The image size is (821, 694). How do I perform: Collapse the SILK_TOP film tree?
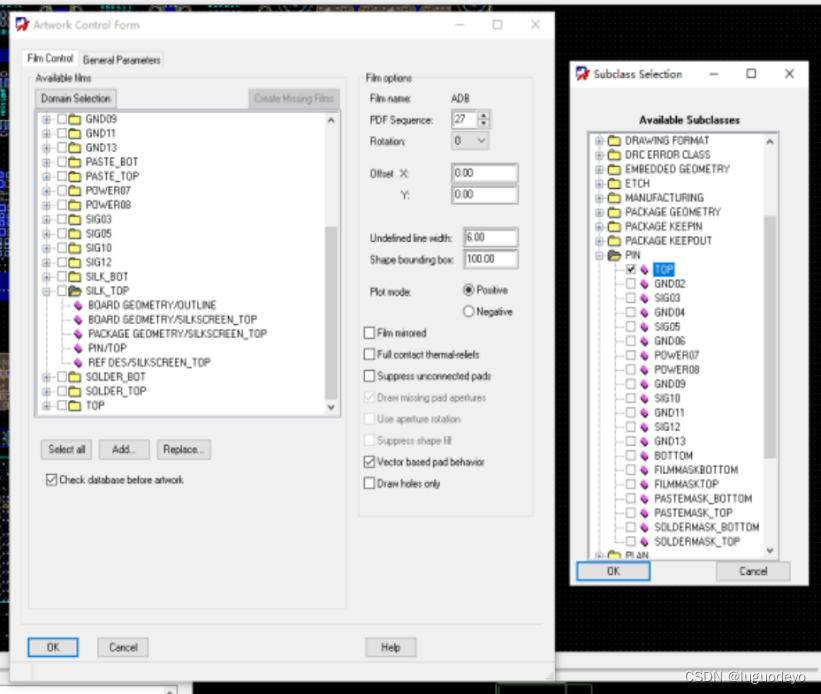(x=47, y=290)
